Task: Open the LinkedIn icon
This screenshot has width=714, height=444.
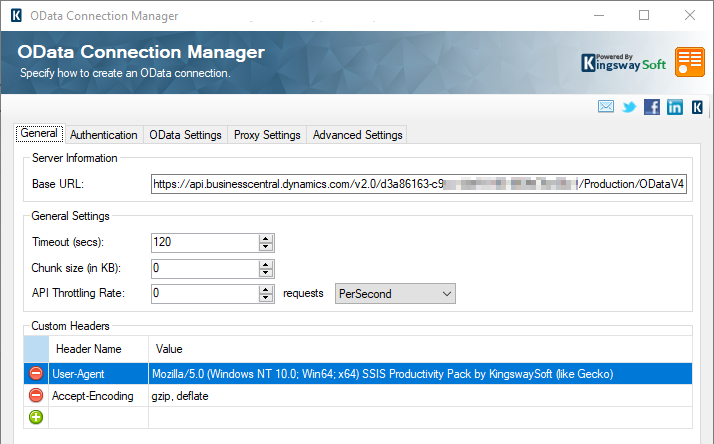Action: 675,107
